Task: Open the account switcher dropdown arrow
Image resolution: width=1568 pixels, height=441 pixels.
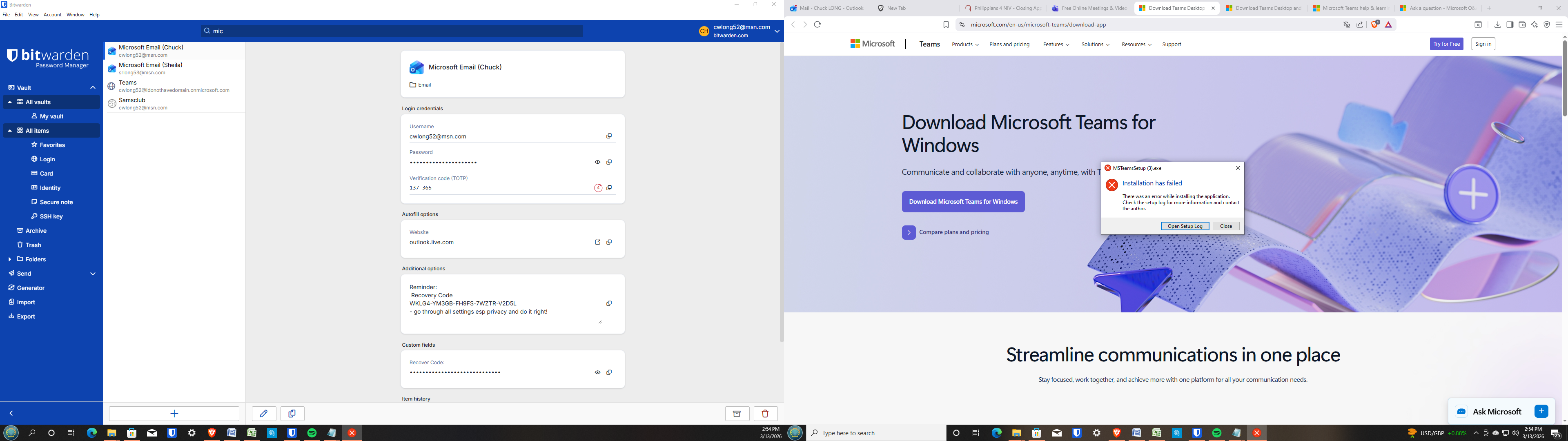Action: (x=777, y=31)
